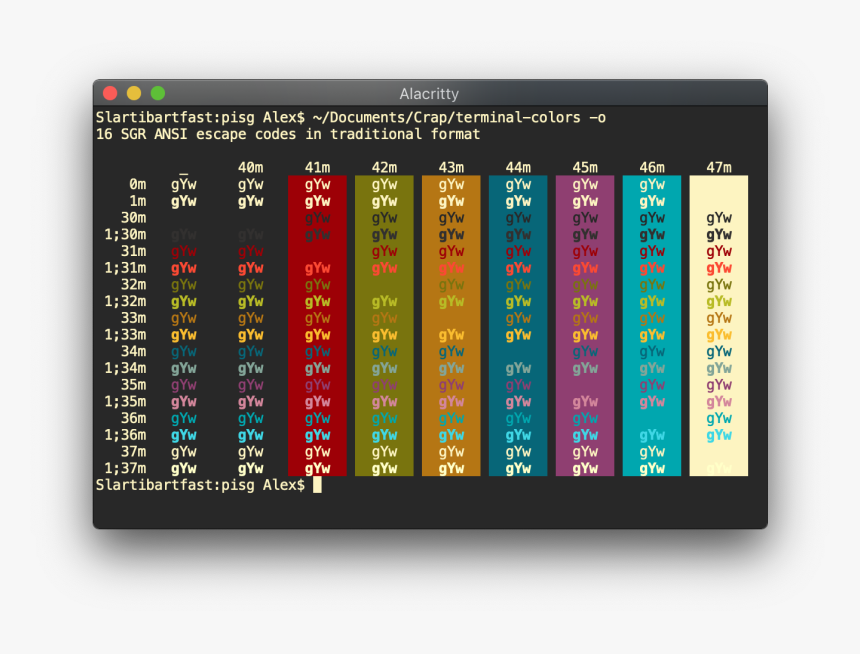860x654 pixels.
Task: Click the 1;33m row label
Action: coord(126,335)
